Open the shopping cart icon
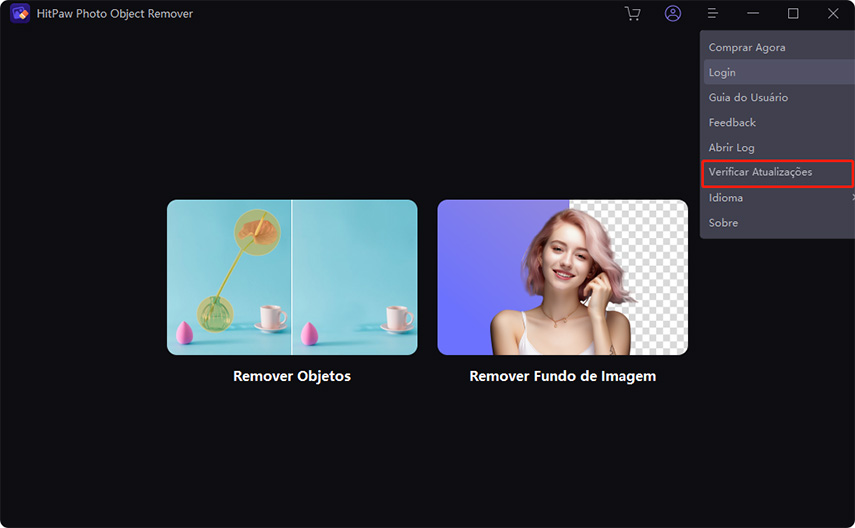This screenshot has height=528, width=855. pos(633,14)
